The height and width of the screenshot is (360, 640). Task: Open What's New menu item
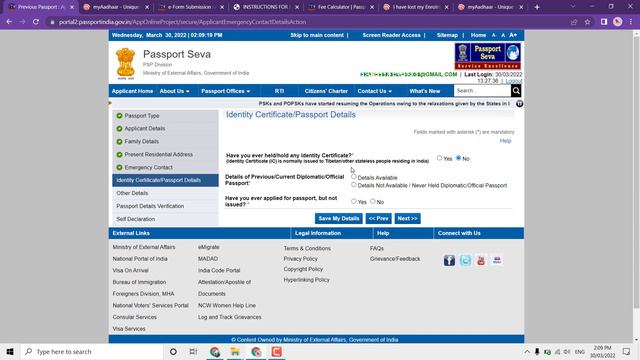[424, 91]
